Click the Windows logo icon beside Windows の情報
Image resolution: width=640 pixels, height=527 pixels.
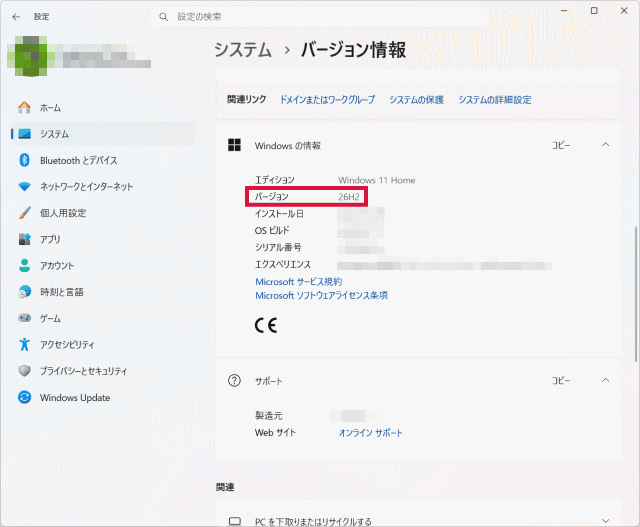click(x=234, y=145)
